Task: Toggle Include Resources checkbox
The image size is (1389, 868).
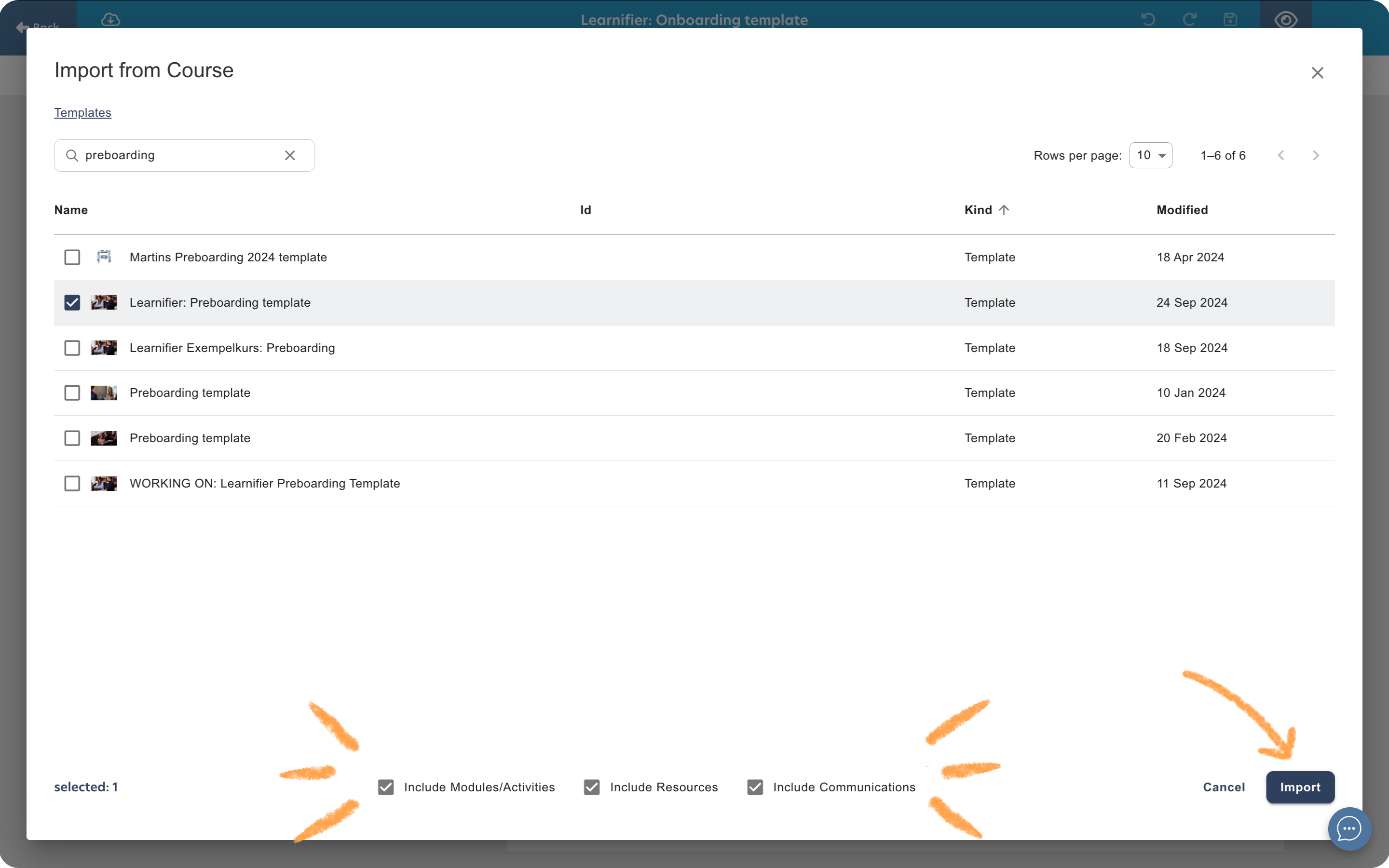Action: coord(592,787)
